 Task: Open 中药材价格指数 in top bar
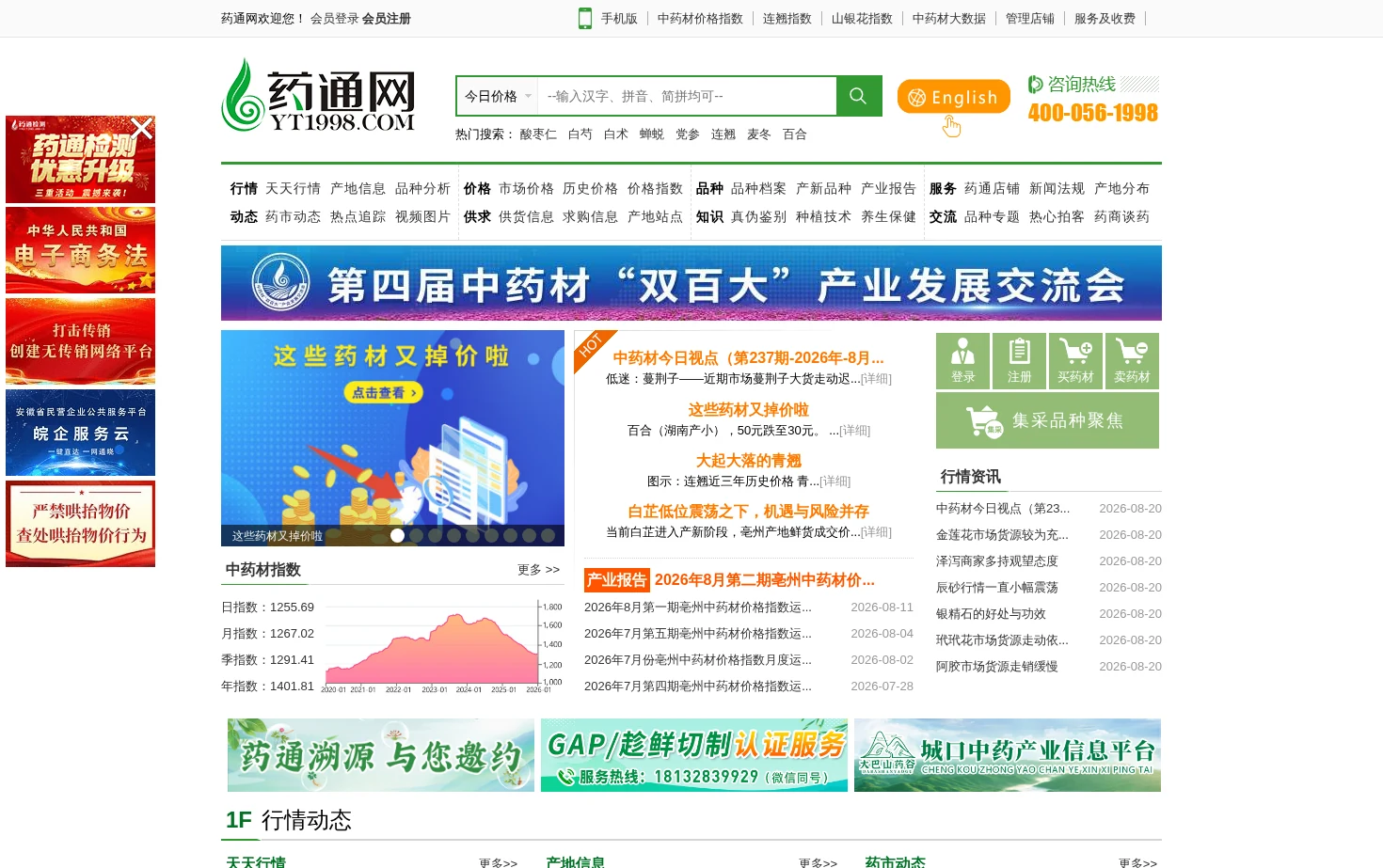click(x=700, y=18)
